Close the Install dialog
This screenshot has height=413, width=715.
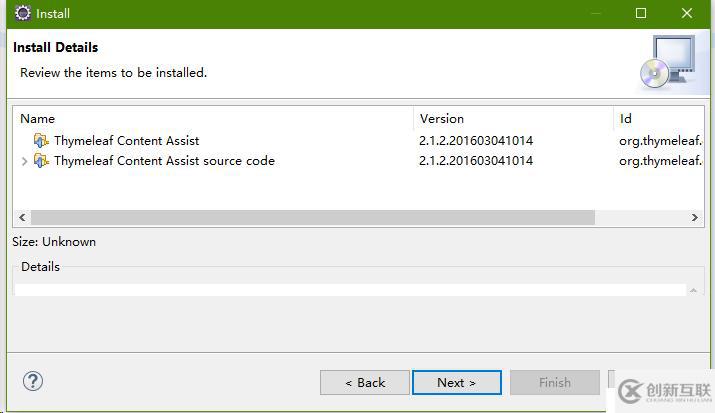(x=687, y=13)
